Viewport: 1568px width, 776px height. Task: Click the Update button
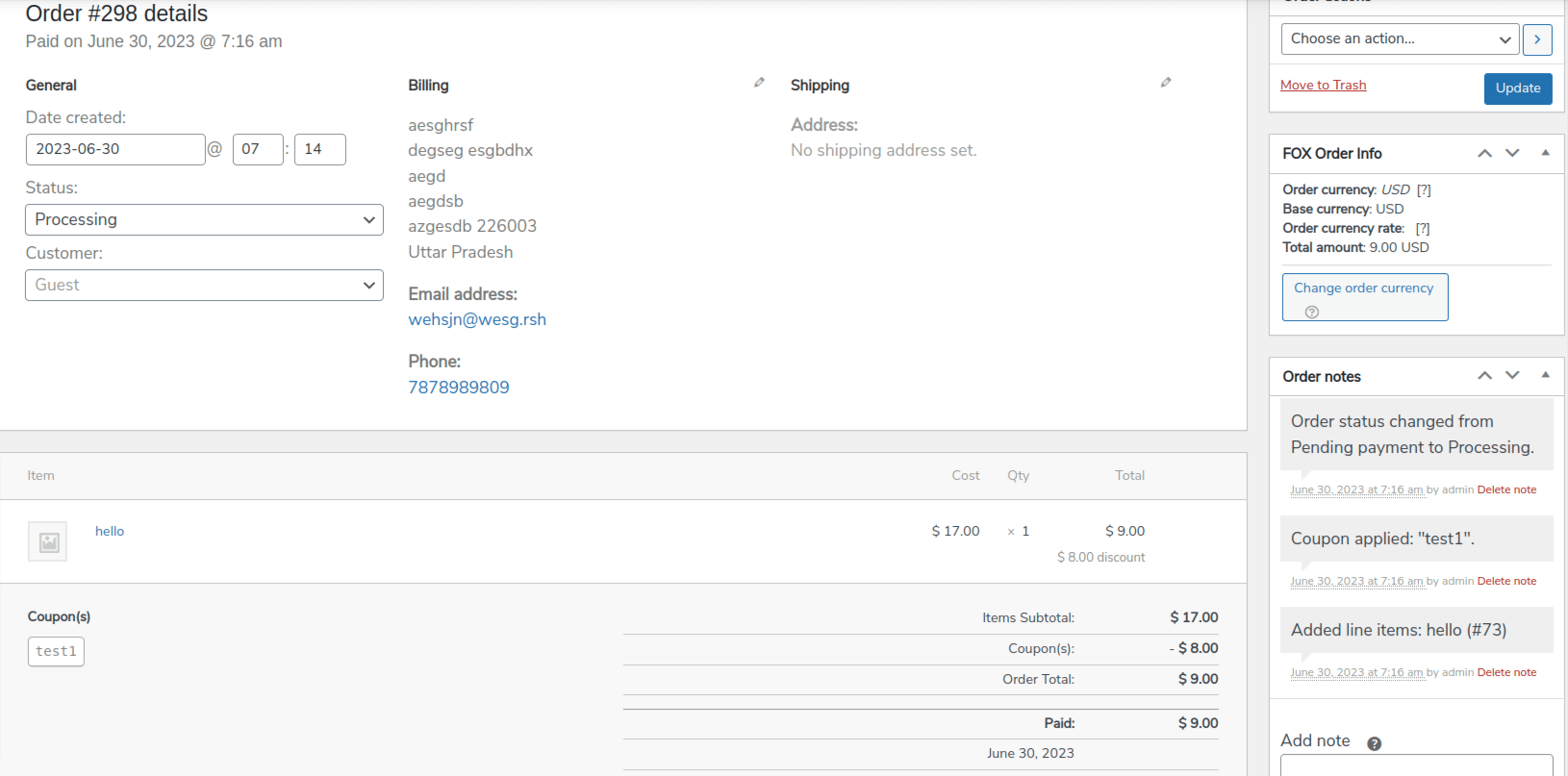[1518, 88]
